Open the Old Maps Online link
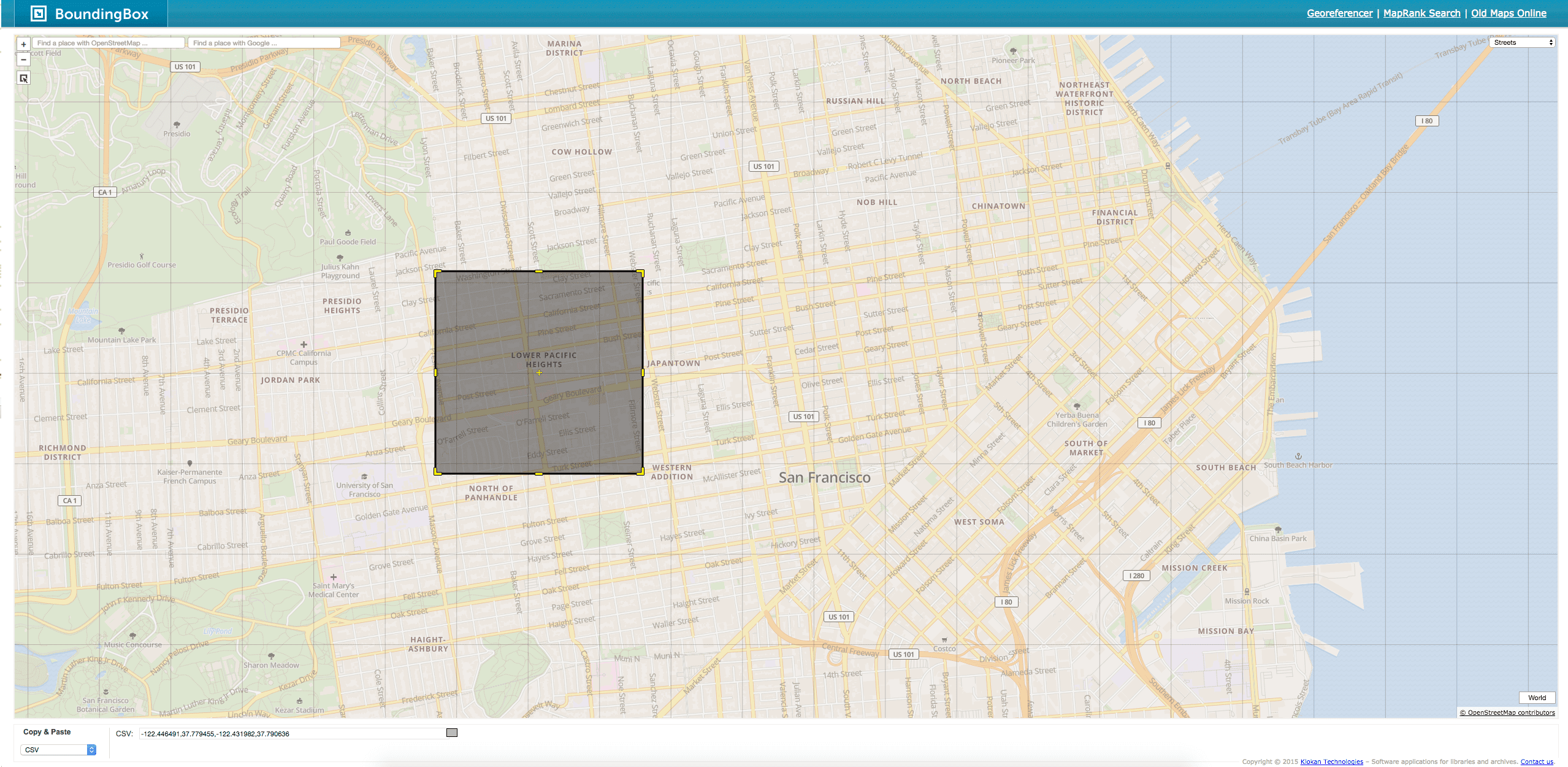The height and width of the screenshot is (767, 1568). pos(1509,13)
